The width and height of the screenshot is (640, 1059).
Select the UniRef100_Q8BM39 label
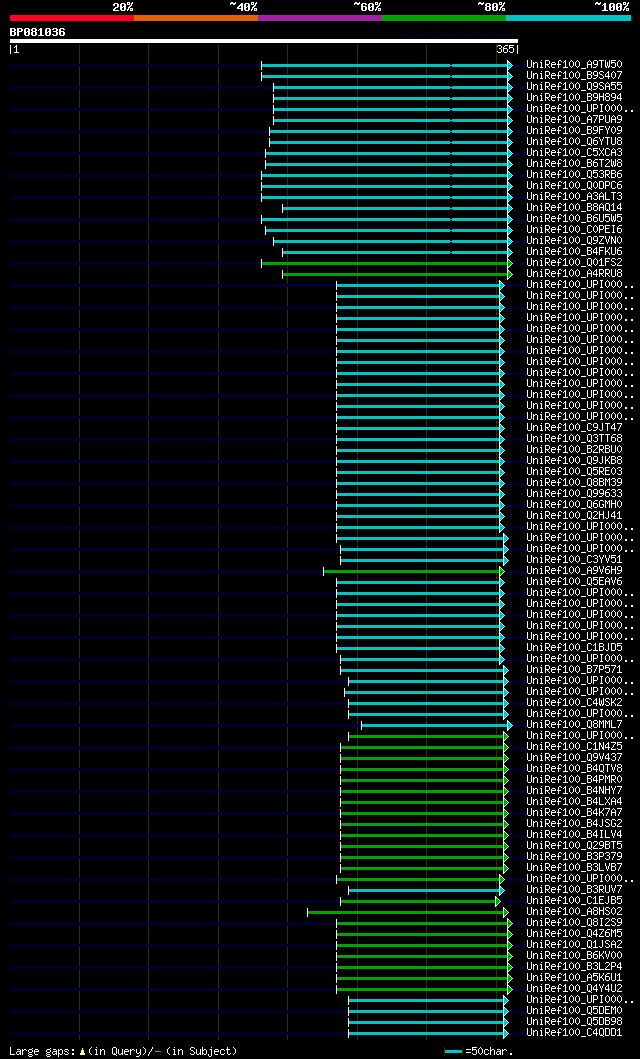point(575,483)
